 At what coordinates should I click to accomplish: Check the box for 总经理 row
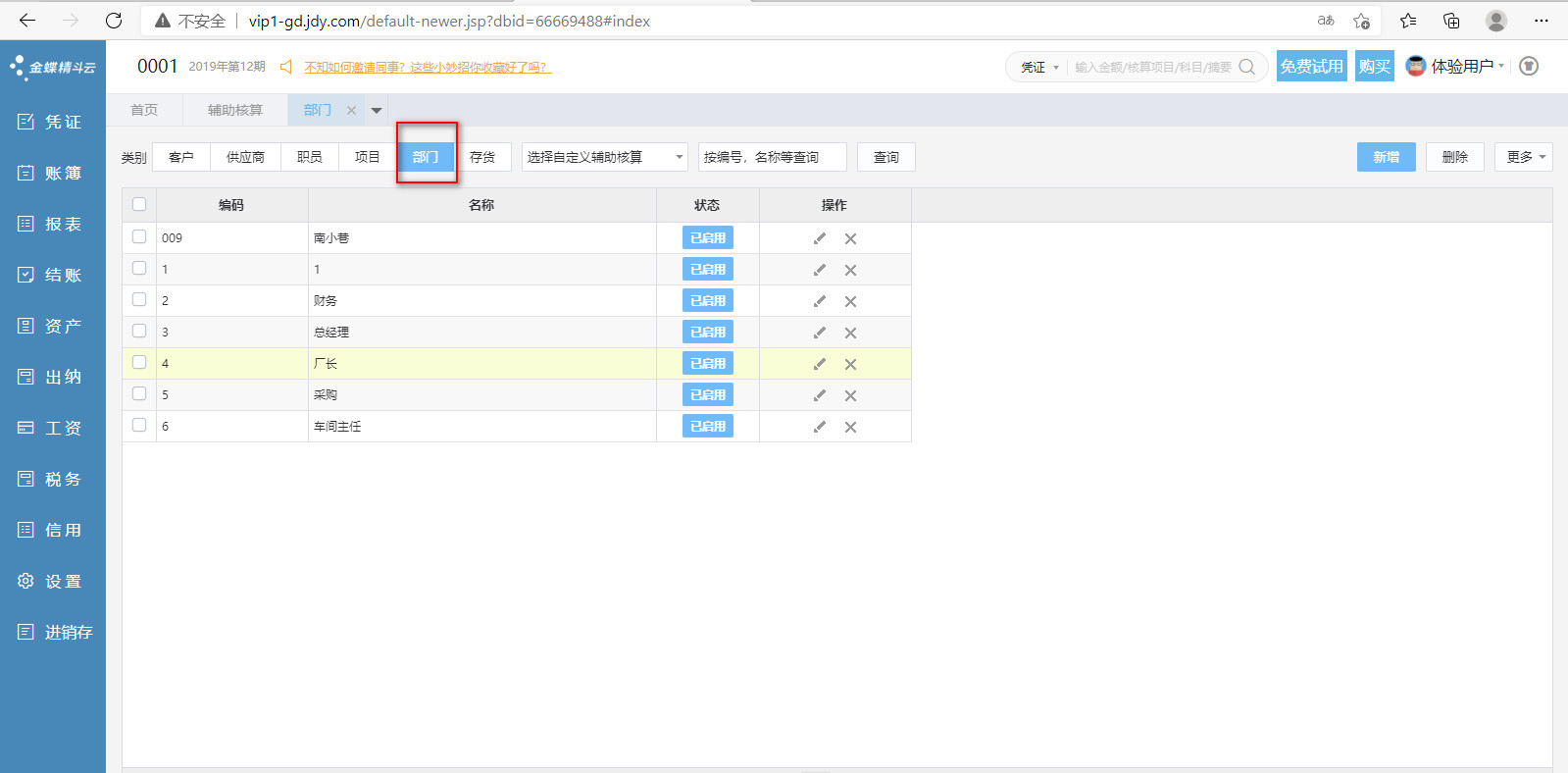[x=139, y=331]
